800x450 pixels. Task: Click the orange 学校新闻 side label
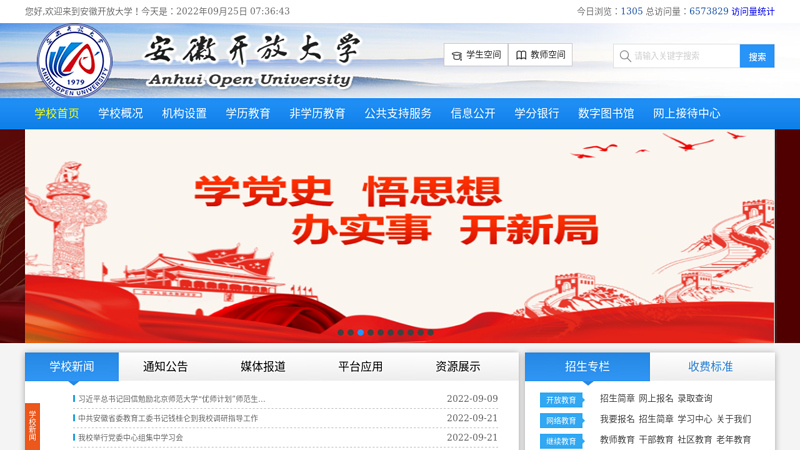tap(32, 426)
